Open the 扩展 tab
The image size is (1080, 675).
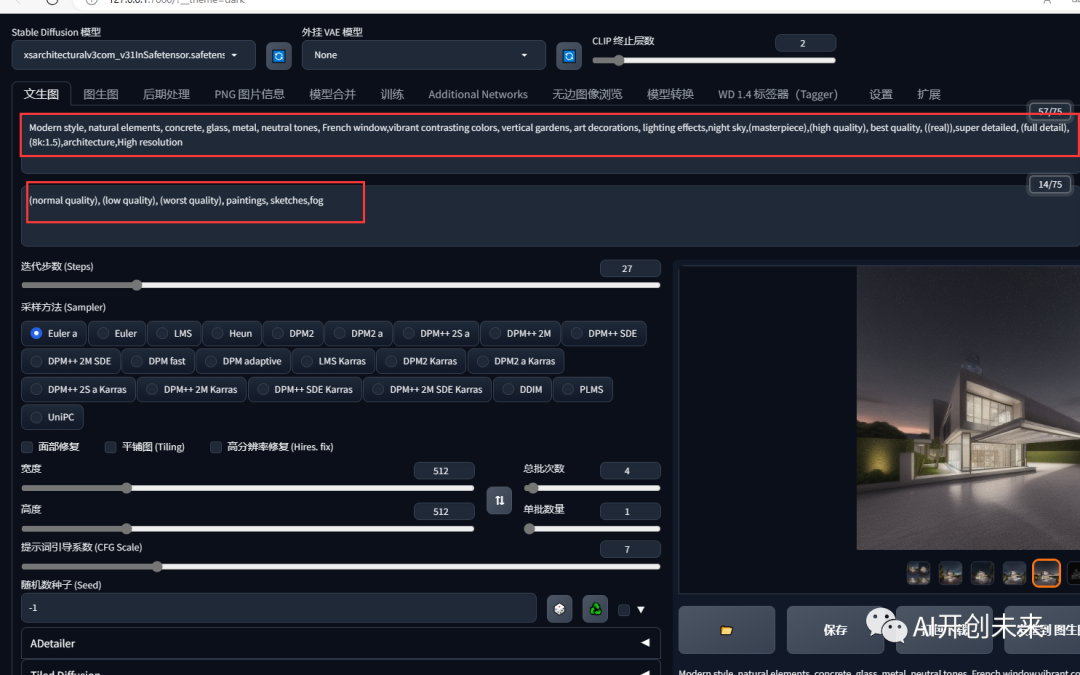(x=928, y=94)
